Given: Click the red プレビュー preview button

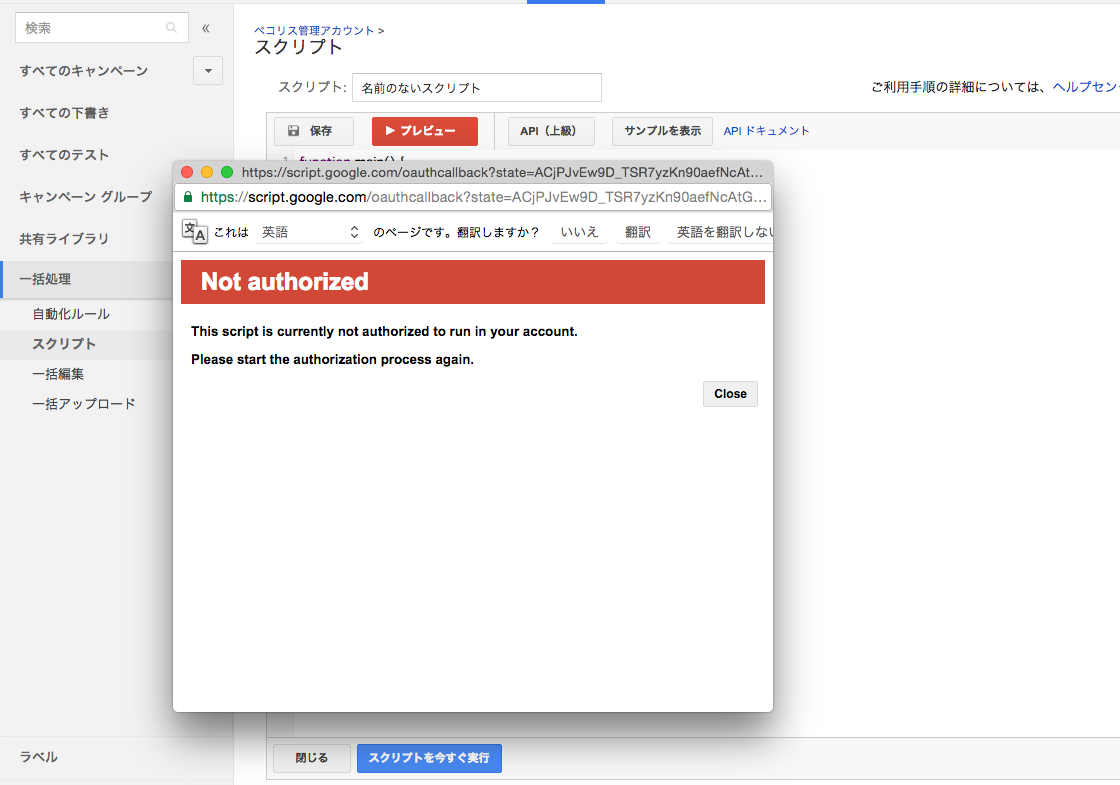Looking at the screenshot, I should click(x=424, y=131).
